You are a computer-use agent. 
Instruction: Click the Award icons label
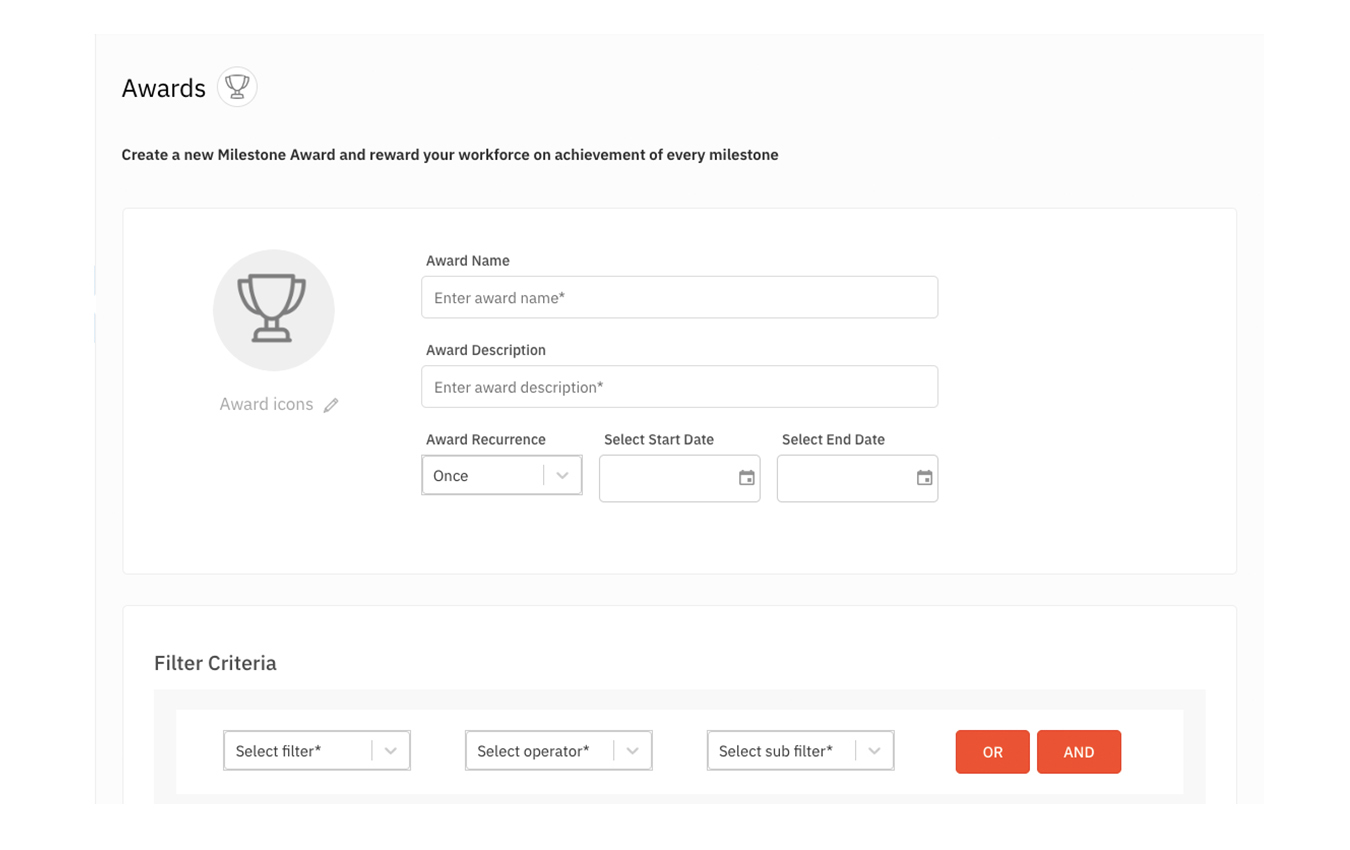coord(266,404)
